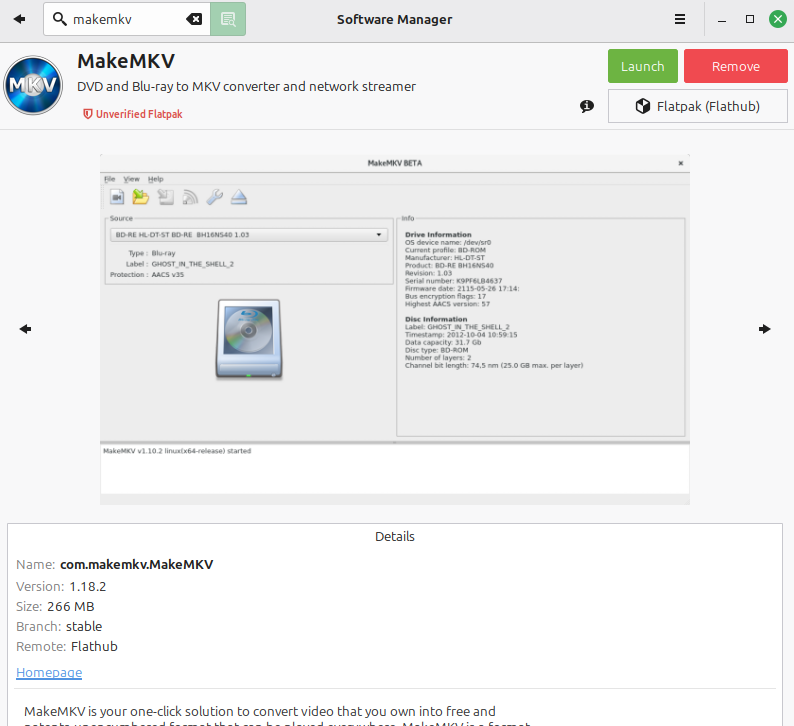Maximize the Software Manager window

click(750, 19)
